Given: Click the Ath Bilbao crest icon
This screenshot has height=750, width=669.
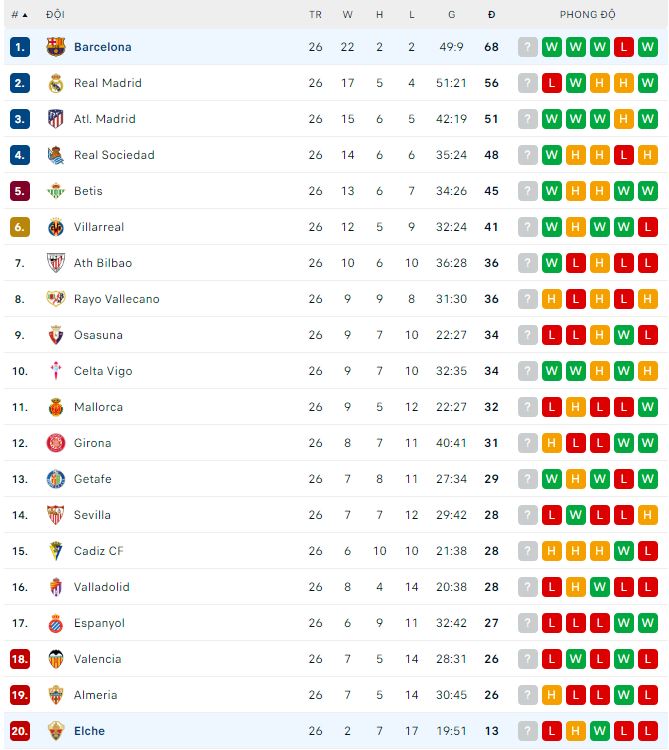Looking at the screenshot, I should [x=56, y=263].
